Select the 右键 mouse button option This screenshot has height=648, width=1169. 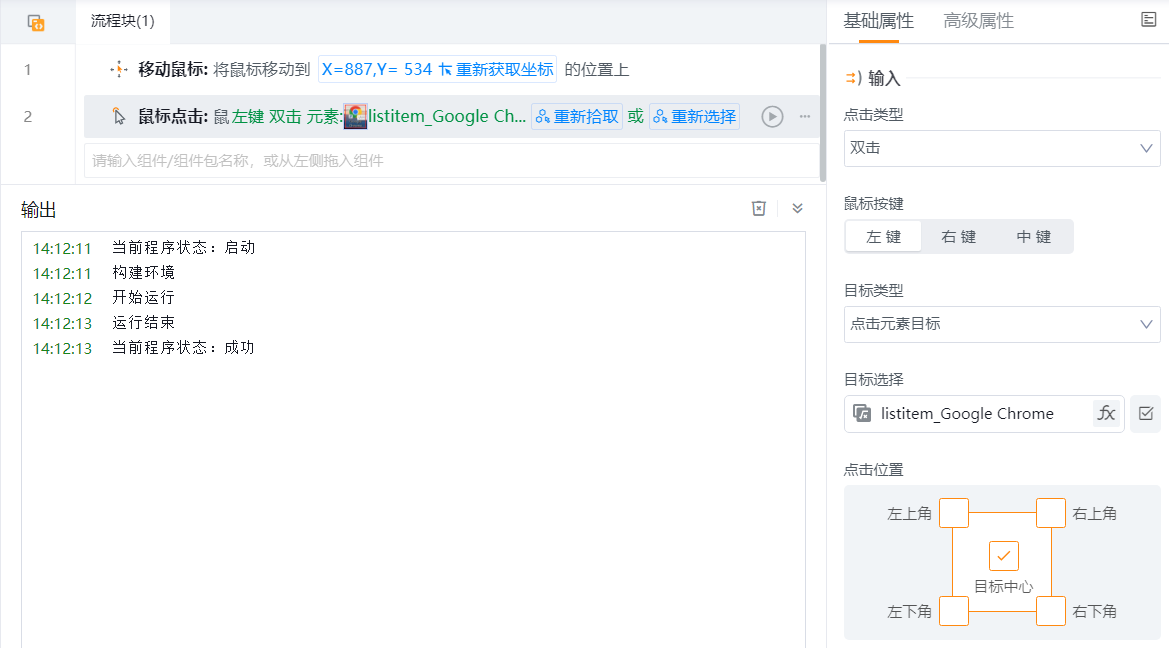coord(958,237)
